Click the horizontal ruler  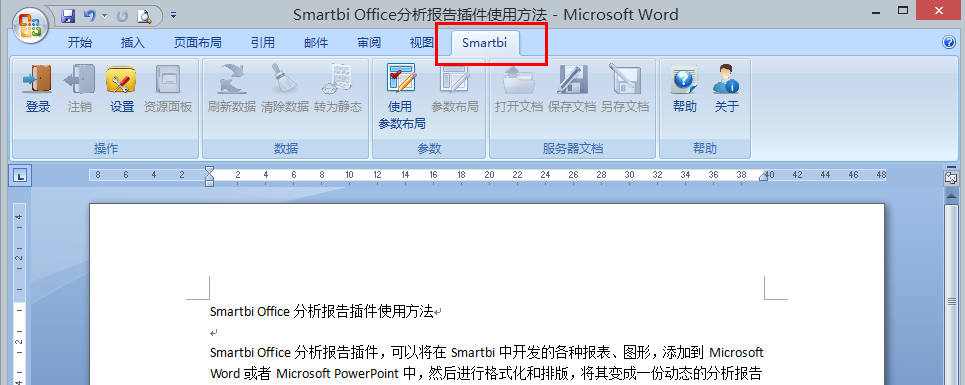click(x=487, y=175)
